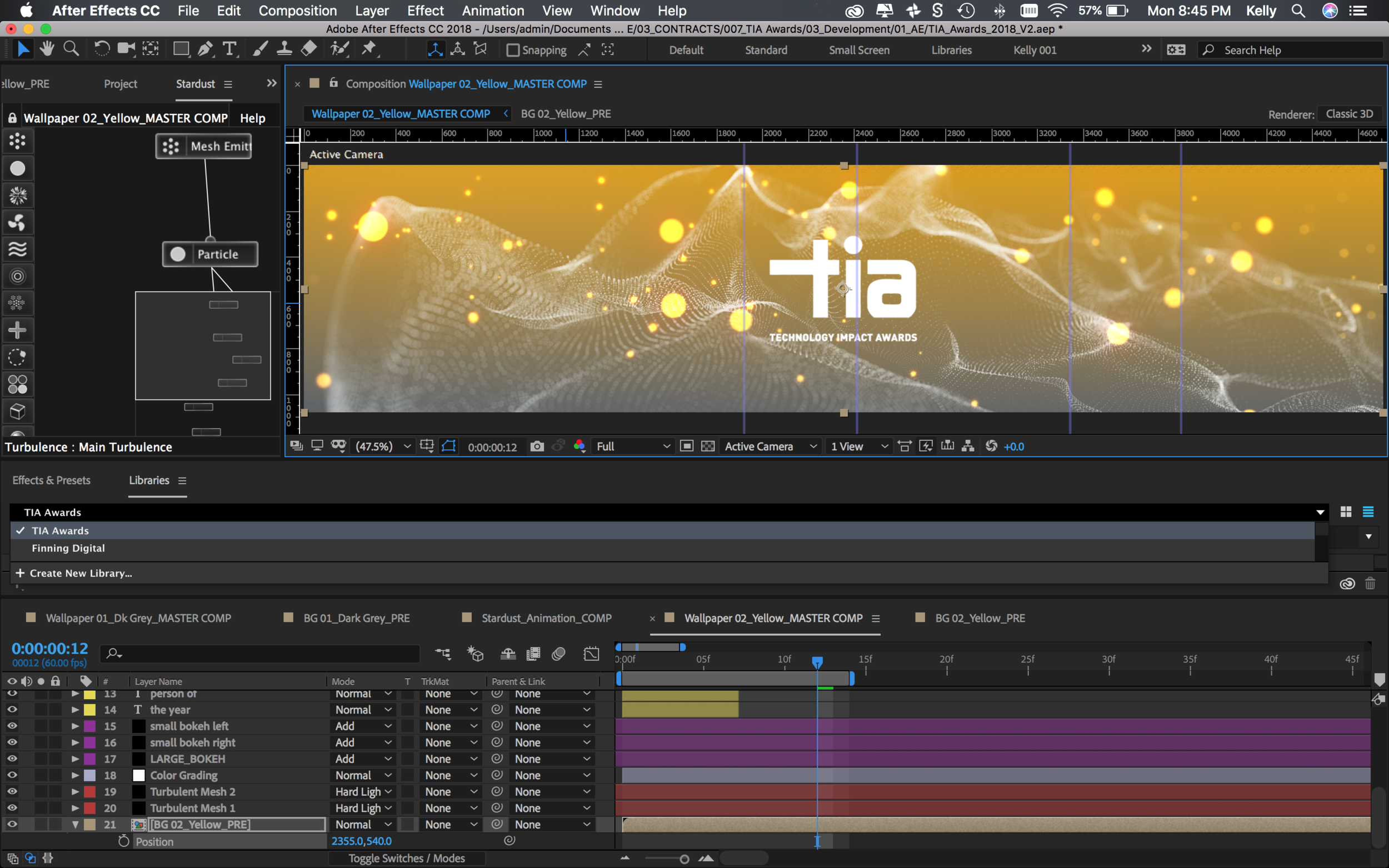Choose the Small Screen workspace

point(859,50)
